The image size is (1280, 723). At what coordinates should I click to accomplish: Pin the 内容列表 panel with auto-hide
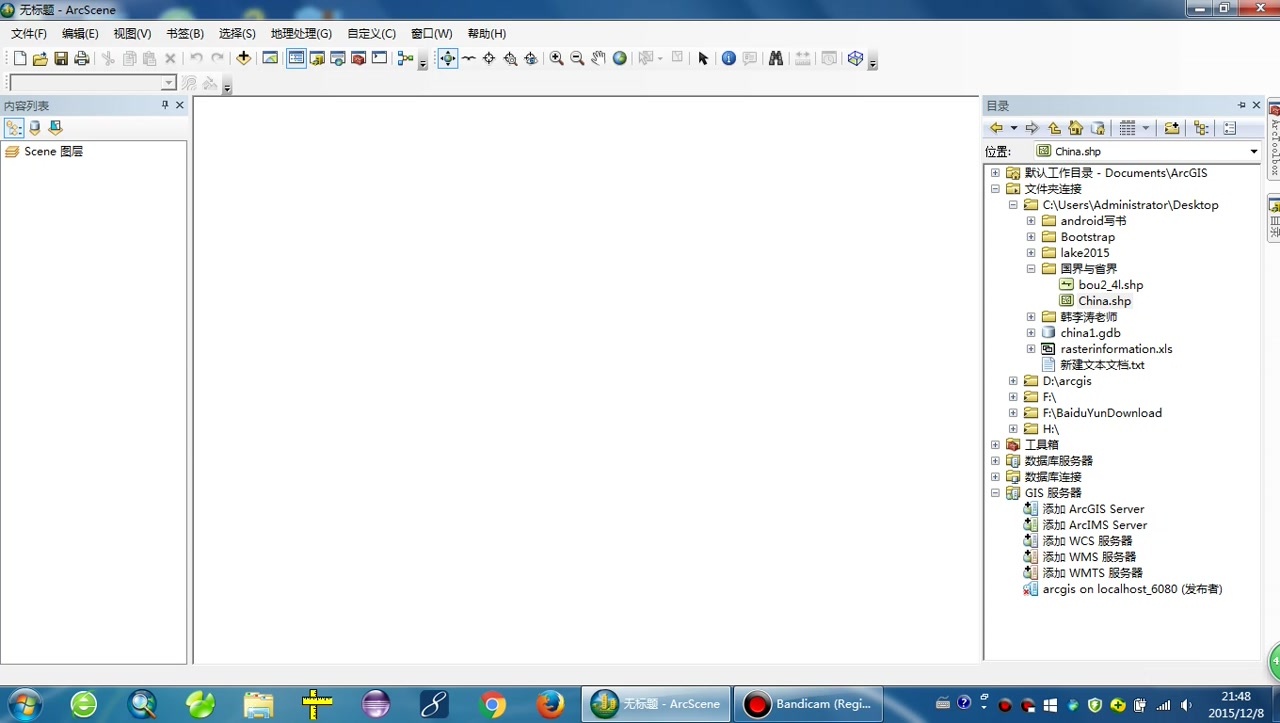165,105
